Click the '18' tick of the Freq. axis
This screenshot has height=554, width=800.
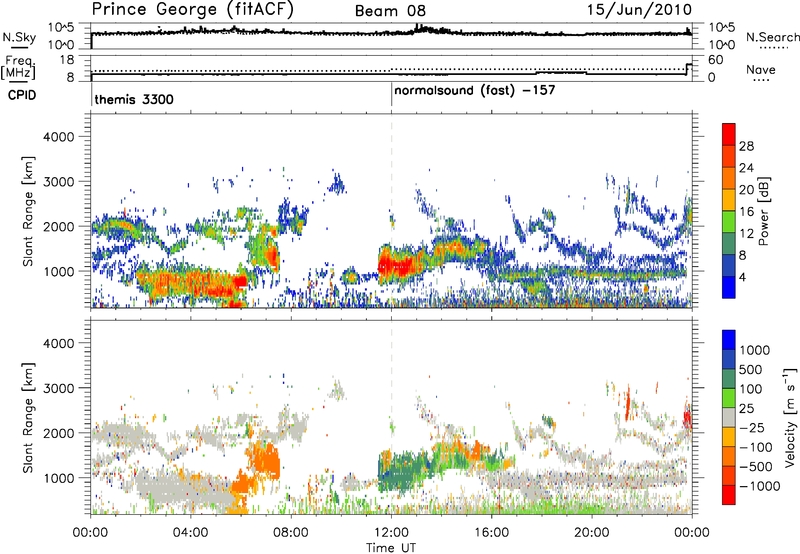67,60
